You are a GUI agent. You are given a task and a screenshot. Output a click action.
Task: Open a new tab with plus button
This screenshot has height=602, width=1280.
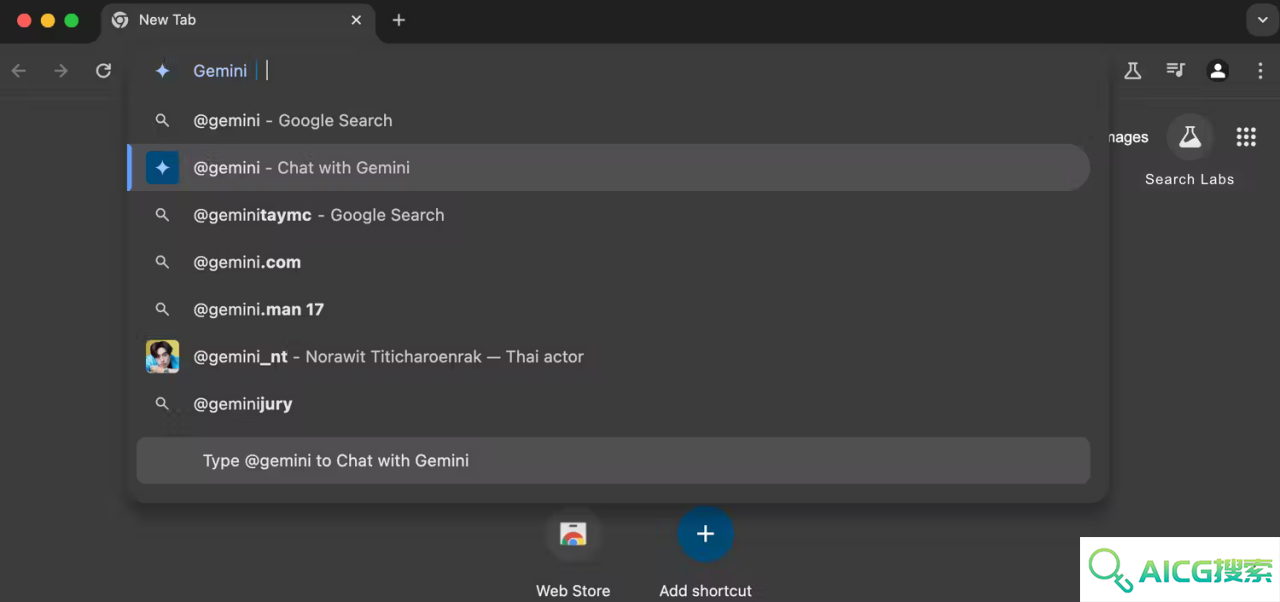pyautogui.click(x=399, y=20)
